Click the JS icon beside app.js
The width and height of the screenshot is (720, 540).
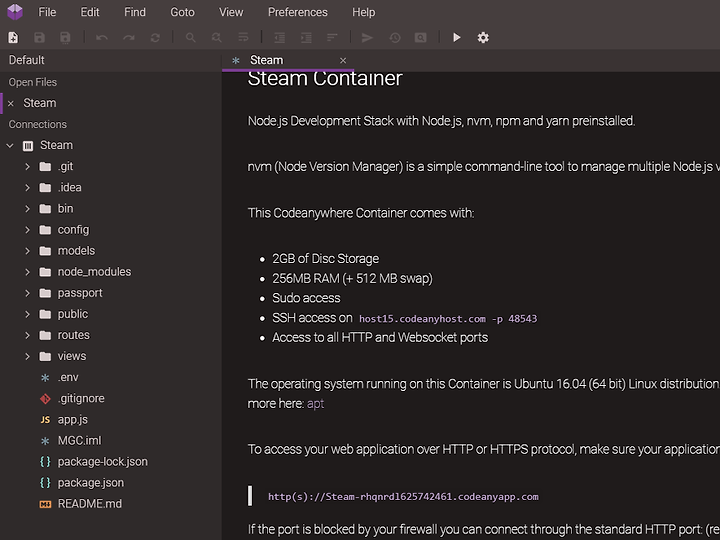coord(45,420)
